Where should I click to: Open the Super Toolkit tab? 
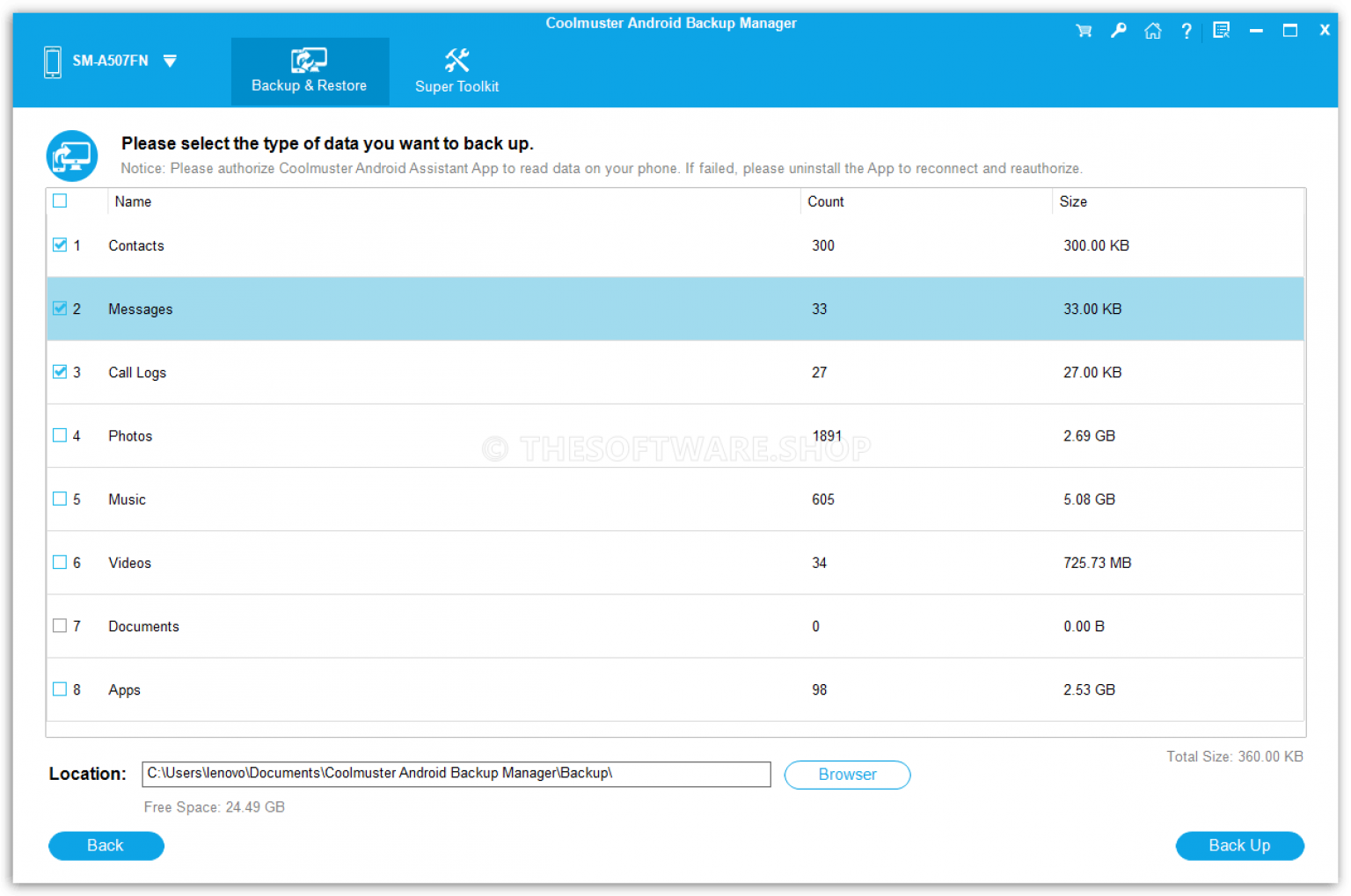pos(456,71)
